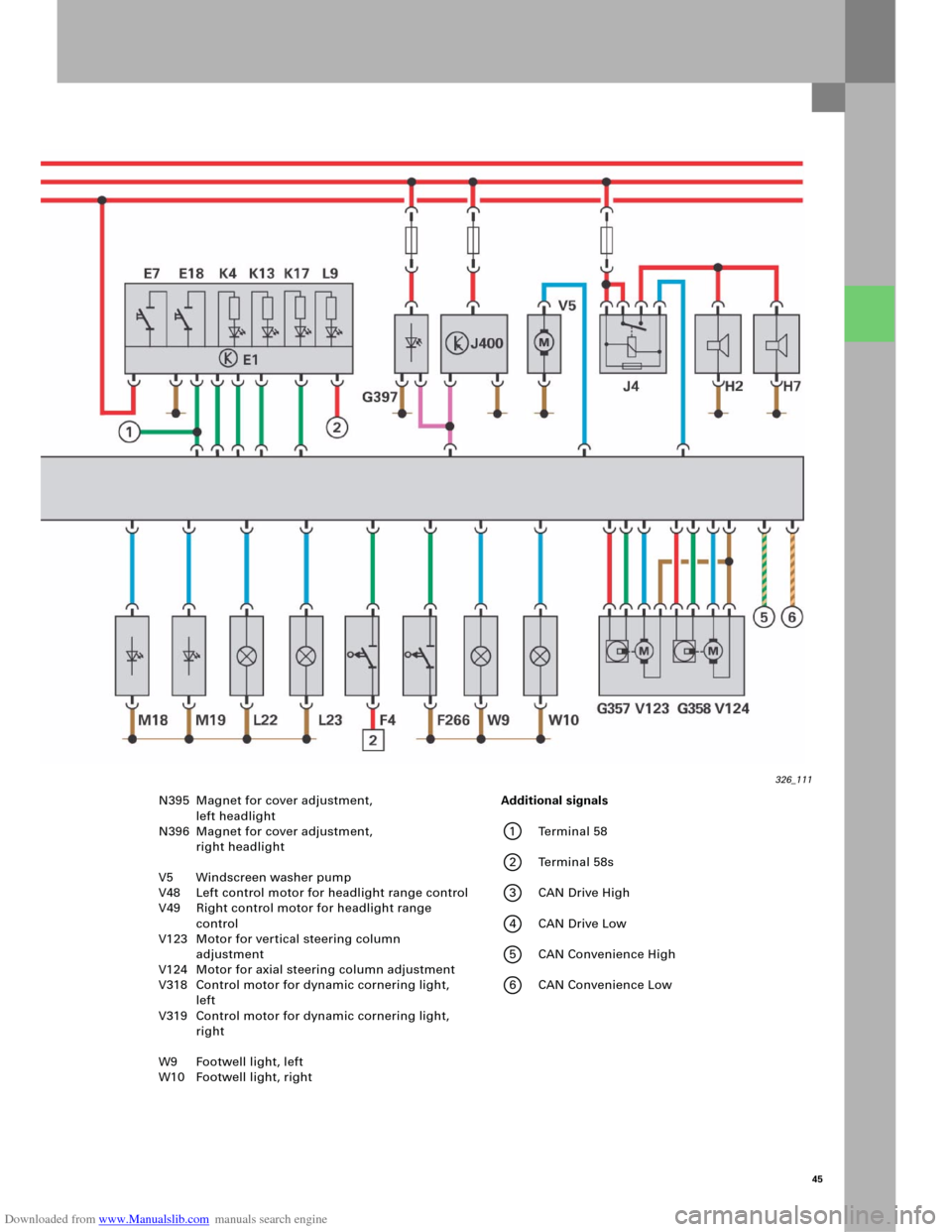Select the V123 vertical steering column entry
952x1232 pixels.
click(280, 946)
